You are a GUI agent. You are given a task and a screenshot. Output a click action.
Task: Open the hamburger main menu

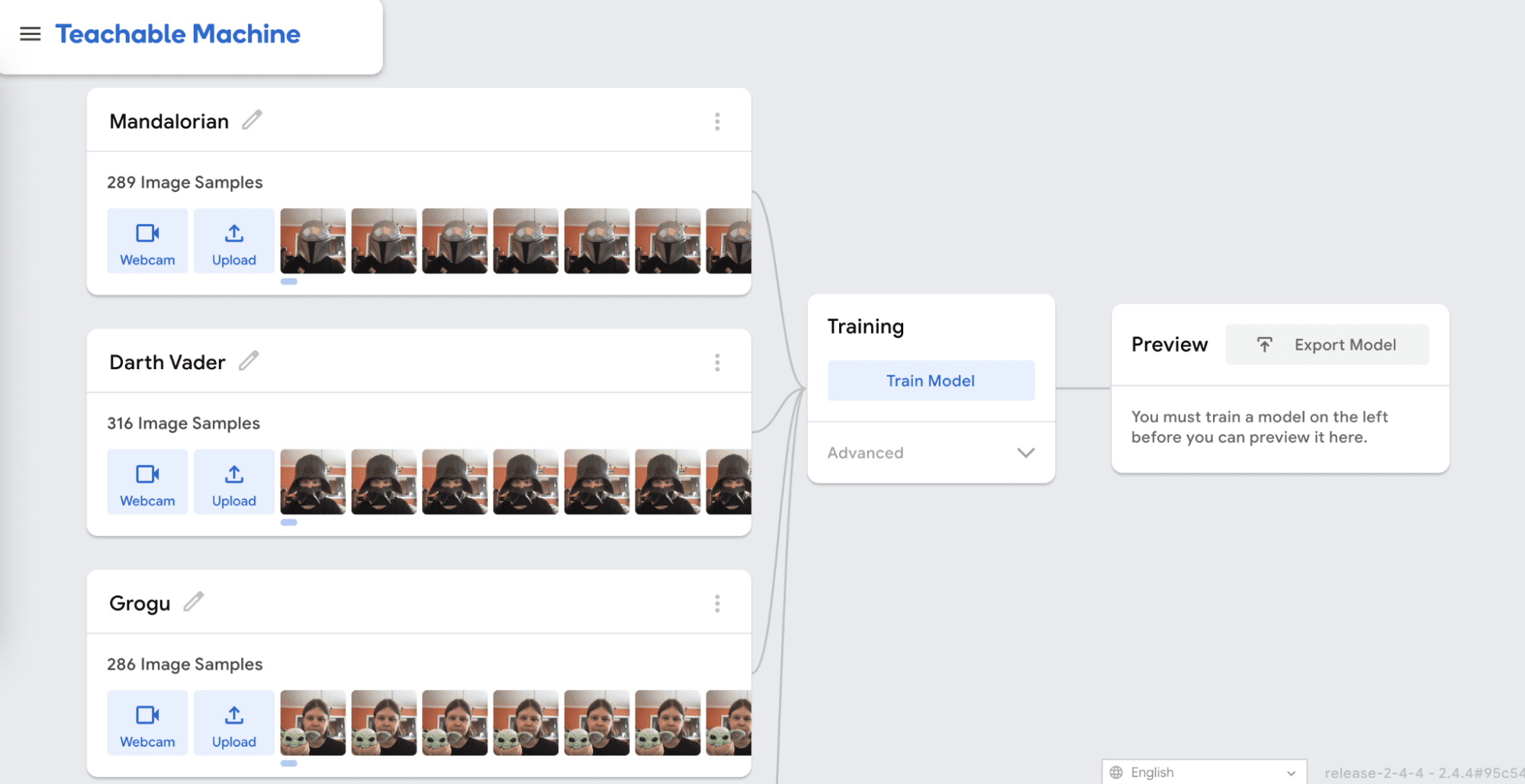30,34
